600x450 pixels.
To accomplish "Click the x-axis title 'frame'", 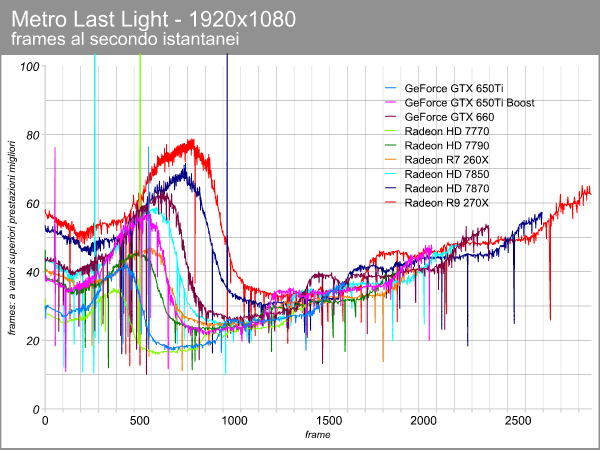I will tap(318, 435).
